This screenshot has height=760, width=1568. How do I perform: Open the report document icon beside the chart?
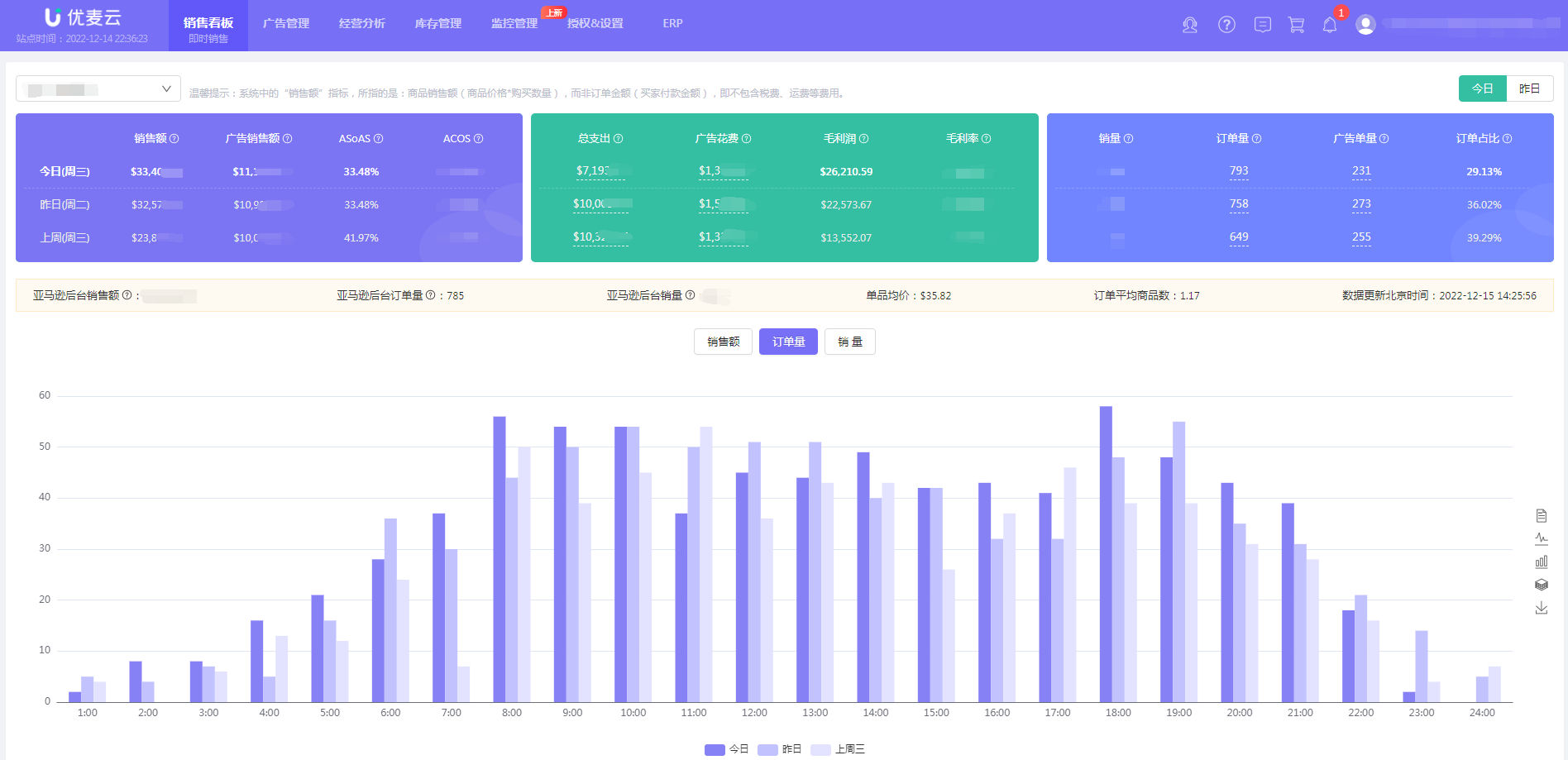pyautogui.click(x=1542, y=514)
